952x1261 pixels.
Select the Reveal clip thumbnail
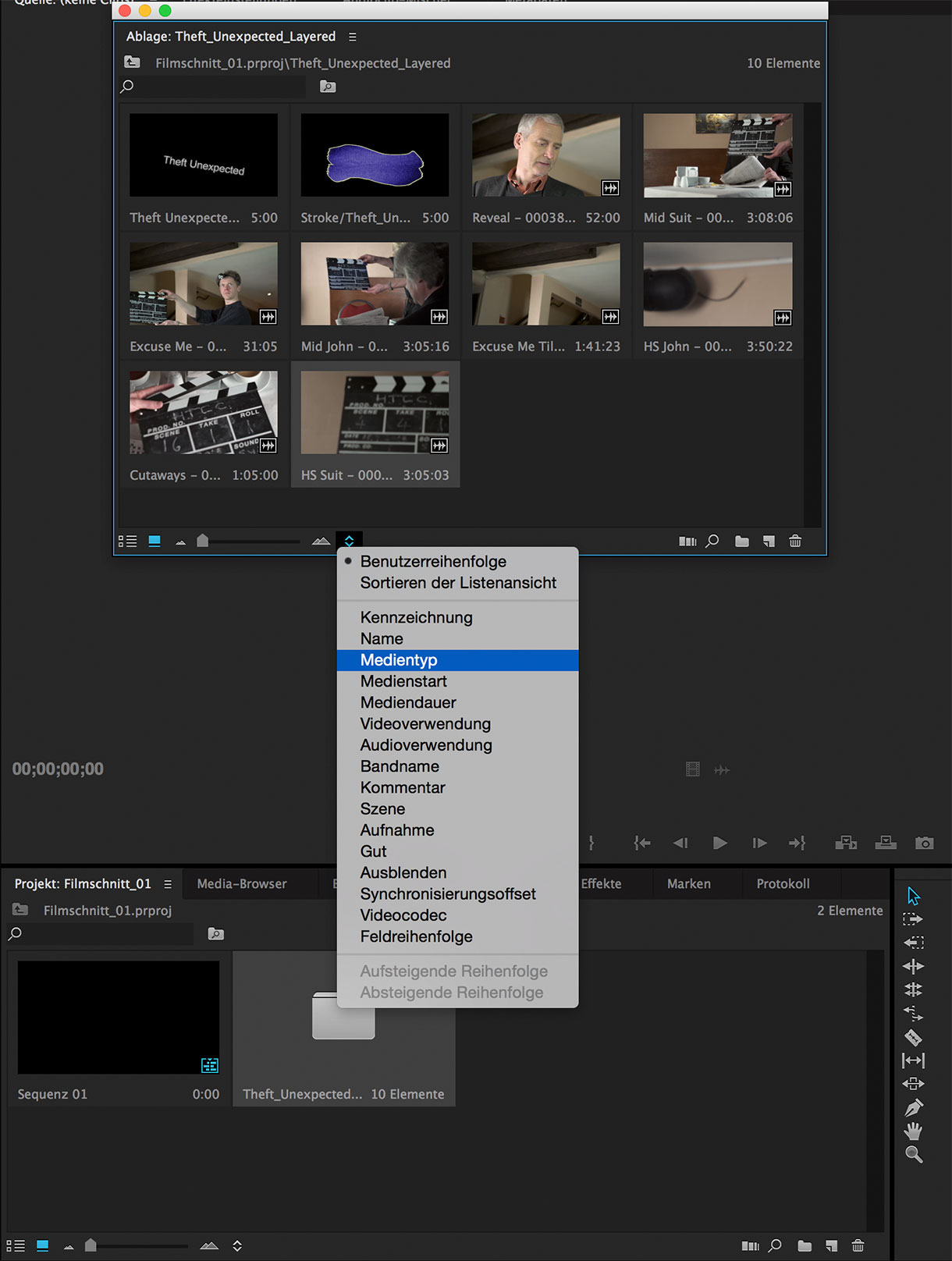[546, 155]
